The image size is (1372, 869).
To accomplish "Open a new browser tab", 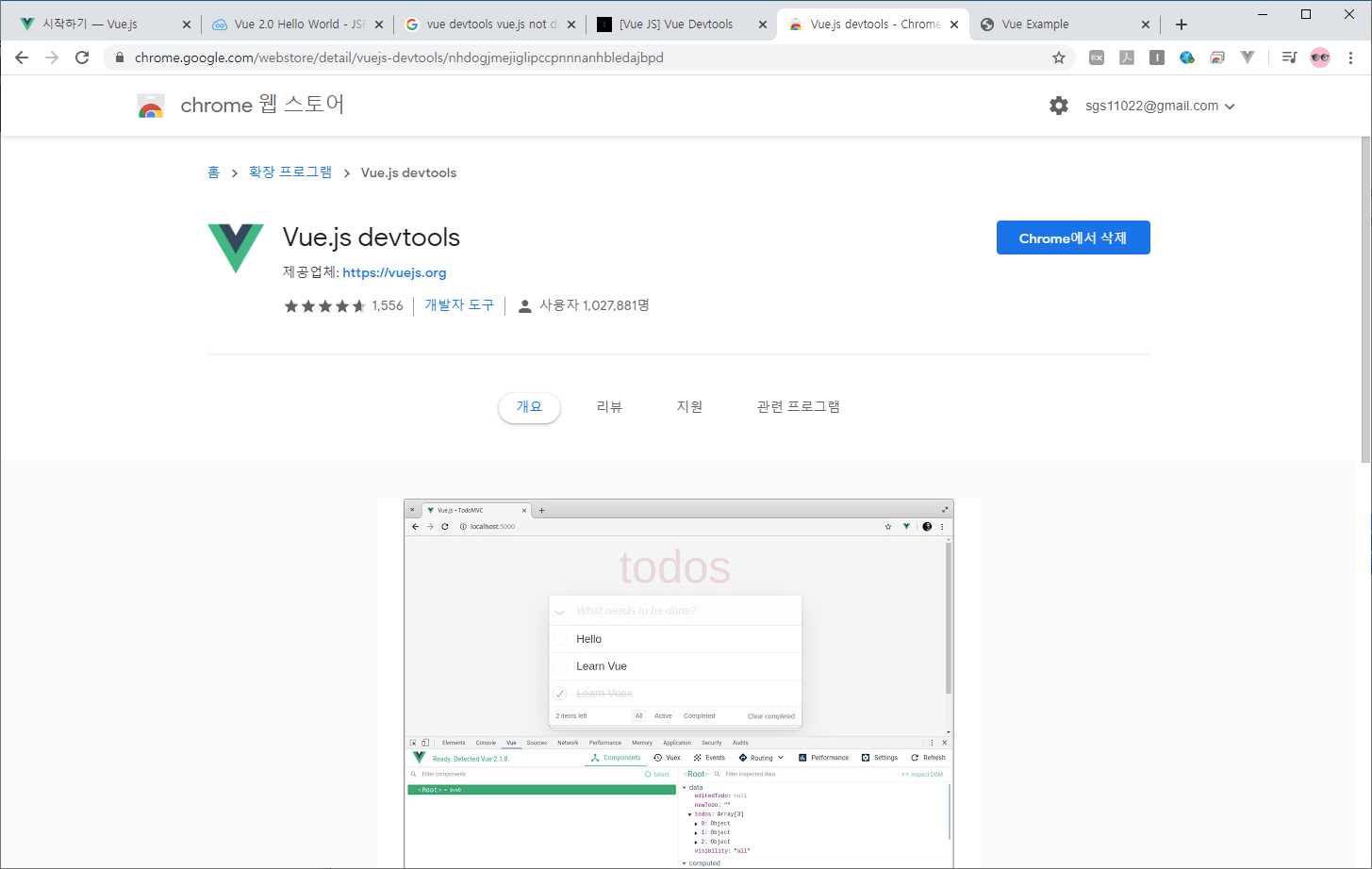I will [x=1182, y=25].
